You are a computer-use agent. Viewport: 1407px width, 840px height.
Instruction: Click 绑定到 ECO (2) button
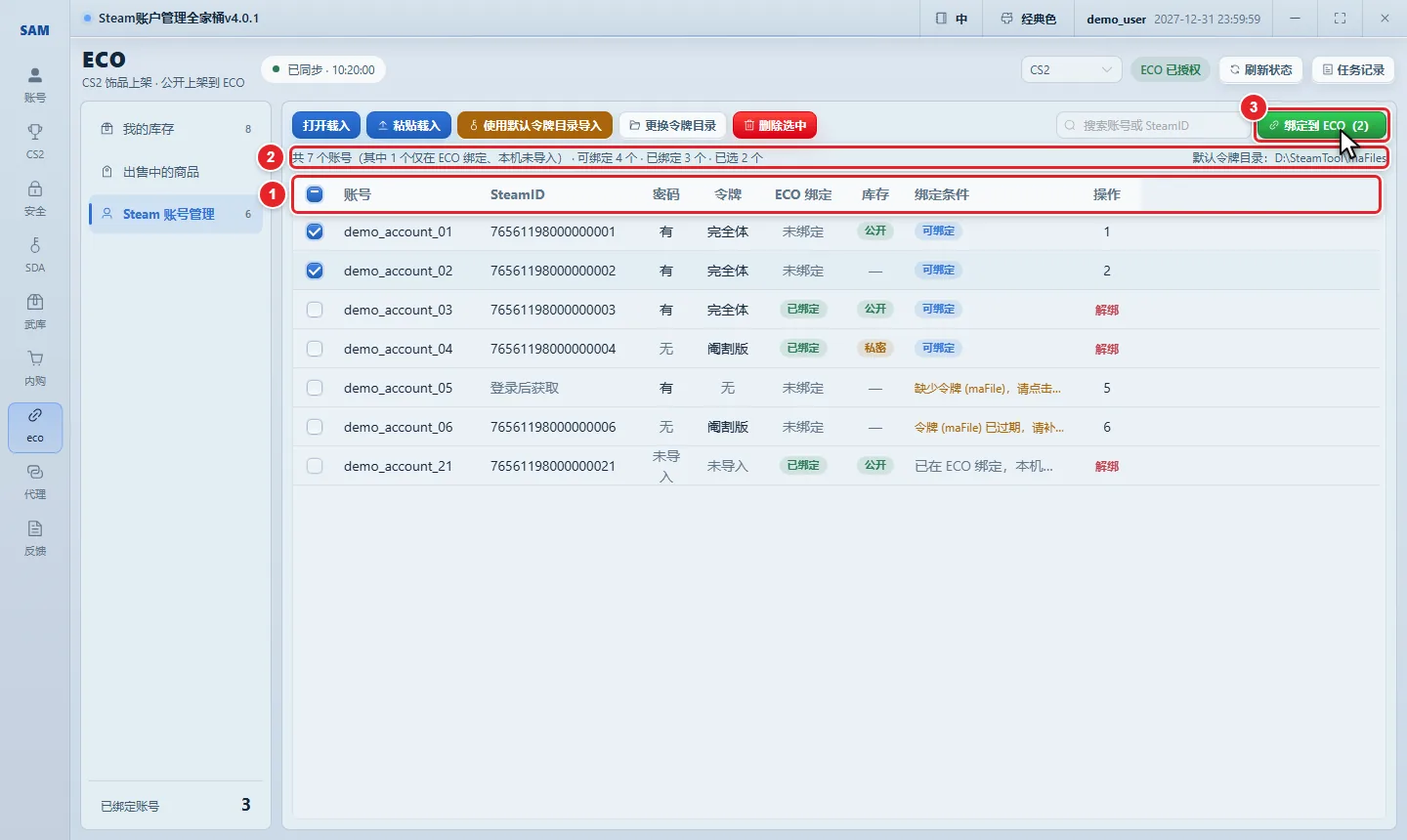pos(1321,125)
